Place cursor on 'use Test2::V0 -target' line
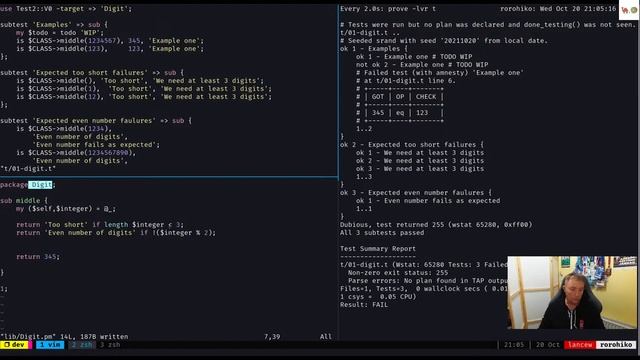The width and height of the screenshot is (640, 360). click(x=66, y=9)
